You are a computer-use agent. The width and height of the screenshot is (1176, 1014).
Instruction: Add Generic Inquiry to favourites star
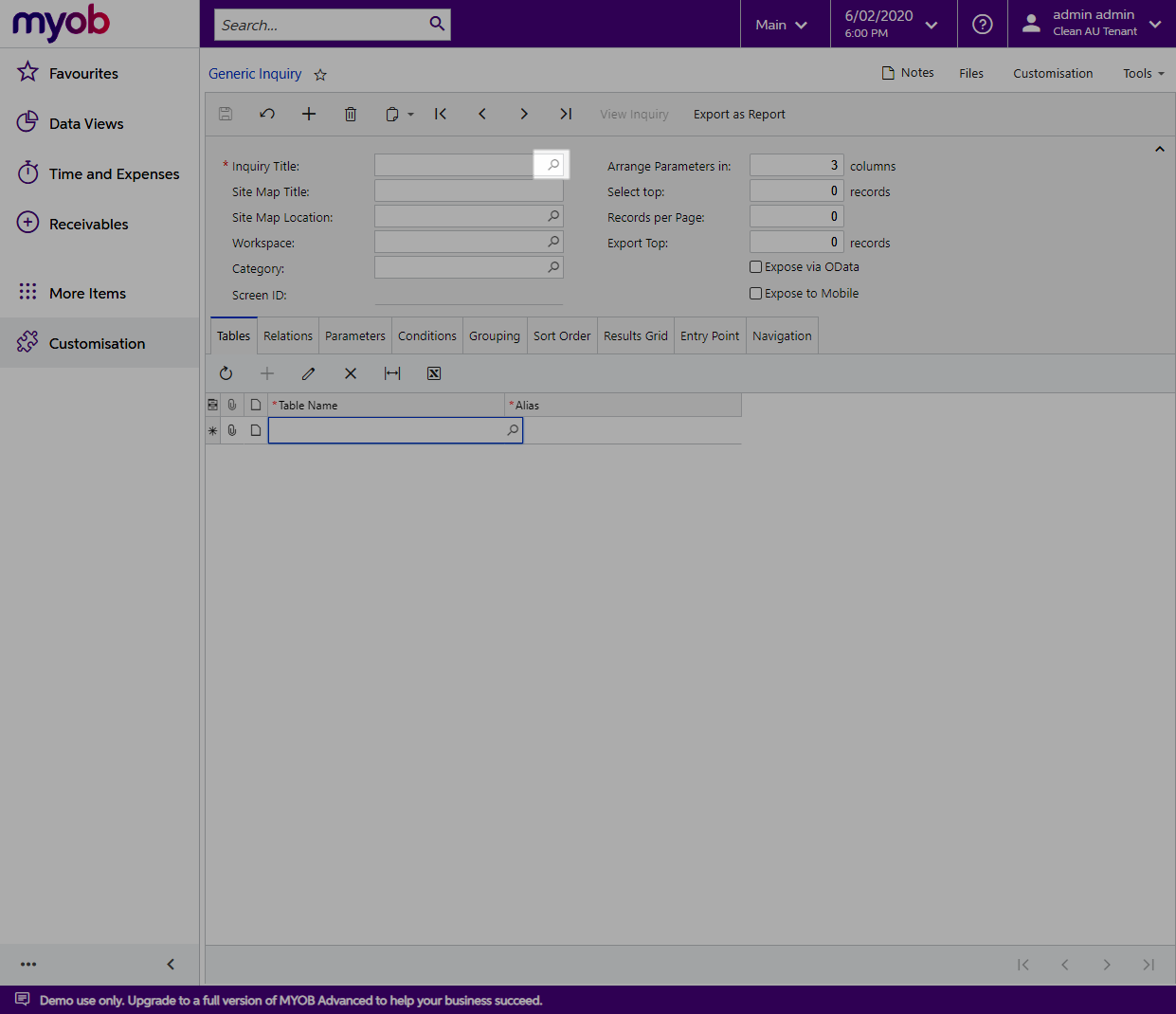pyautogui.click(x=320, y=75)
